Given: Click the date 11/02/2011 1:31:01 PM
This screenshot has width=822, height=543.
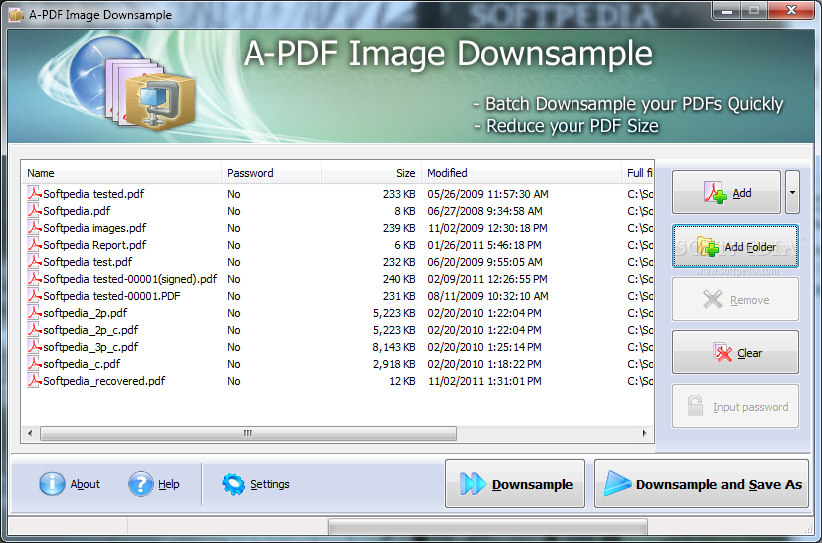Looking at the screenshot, I should [484, 381].
